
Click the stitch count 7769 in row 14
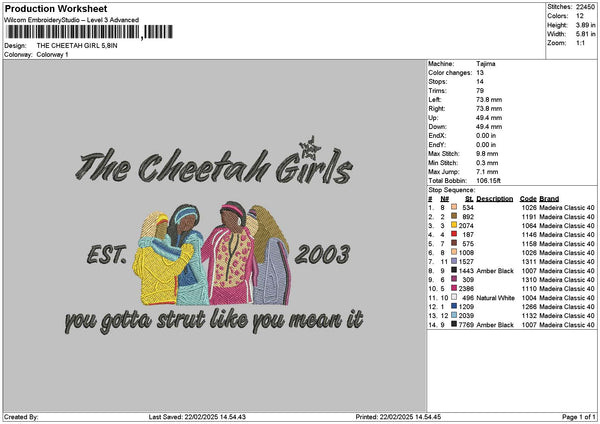click(x=466, y=325)
